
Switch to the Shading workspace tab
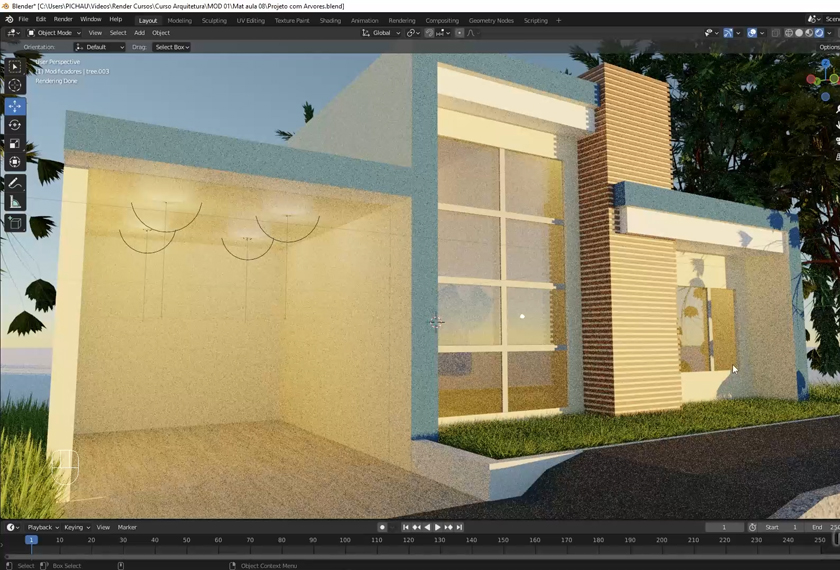click(330, 20)
